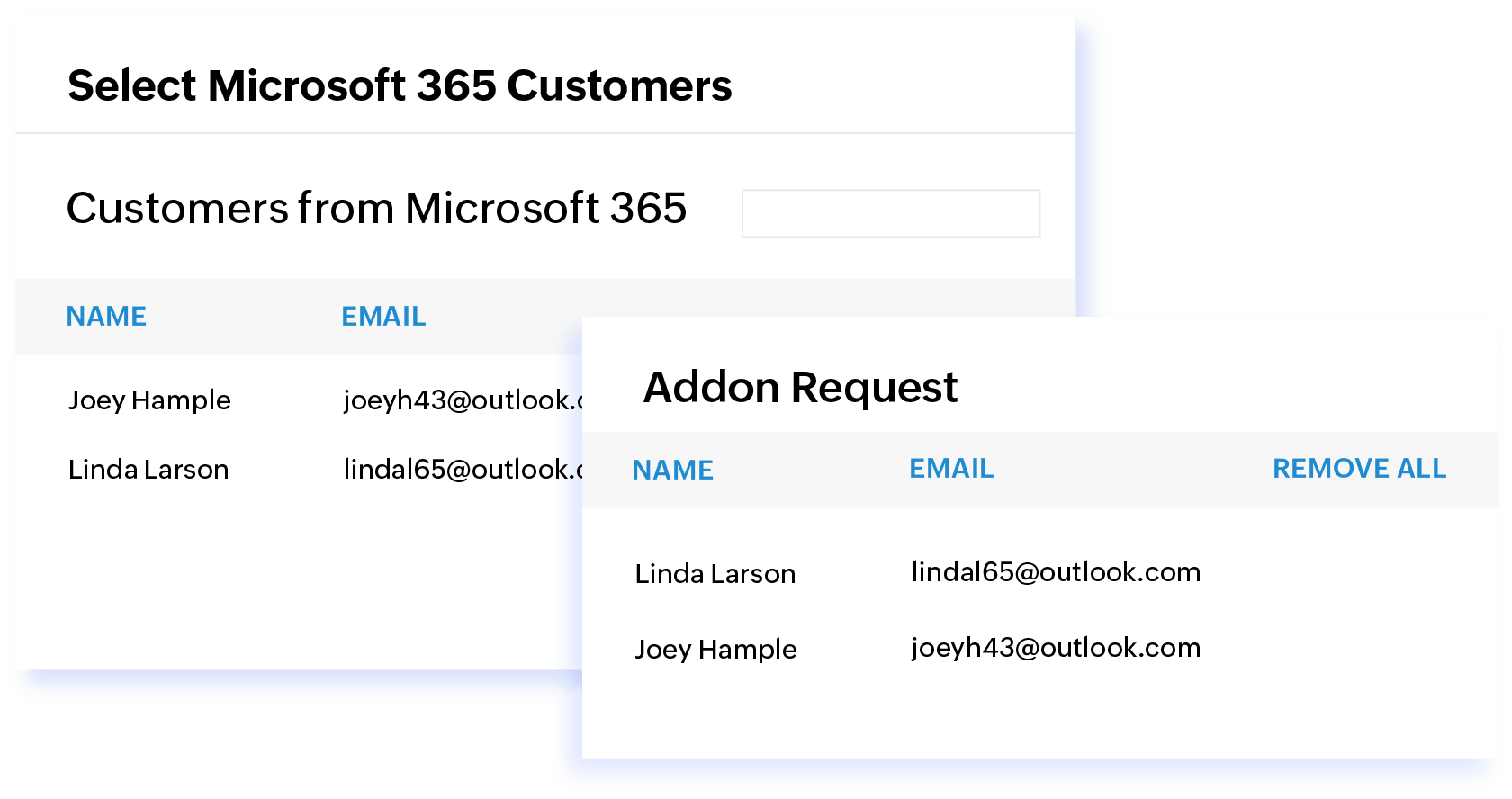The height and width of the screenshot is (799, 1512).
Task: Select Joey Hample in the Addon Request list
Action: tap(715, 650)
